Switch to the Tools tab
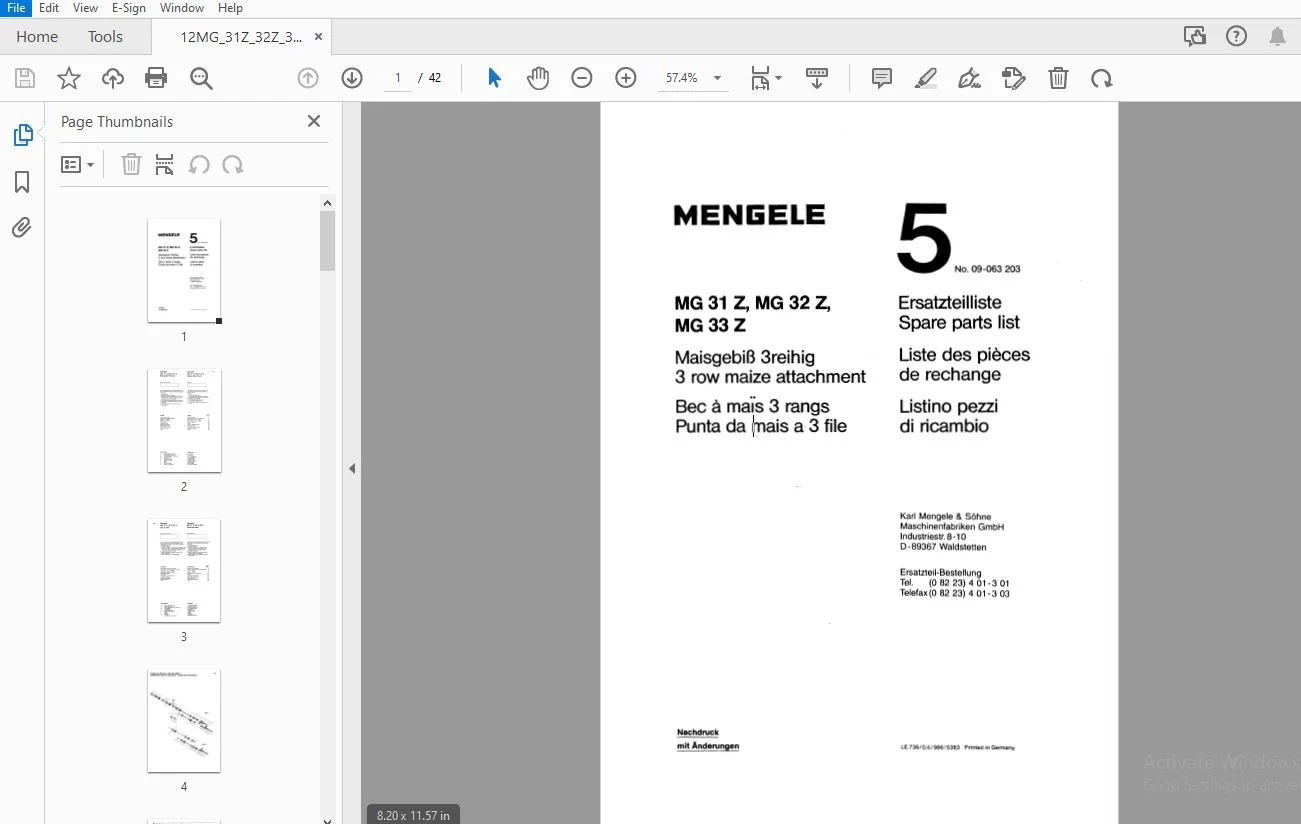Screen dimensions: 1301x824 point(105,37)
